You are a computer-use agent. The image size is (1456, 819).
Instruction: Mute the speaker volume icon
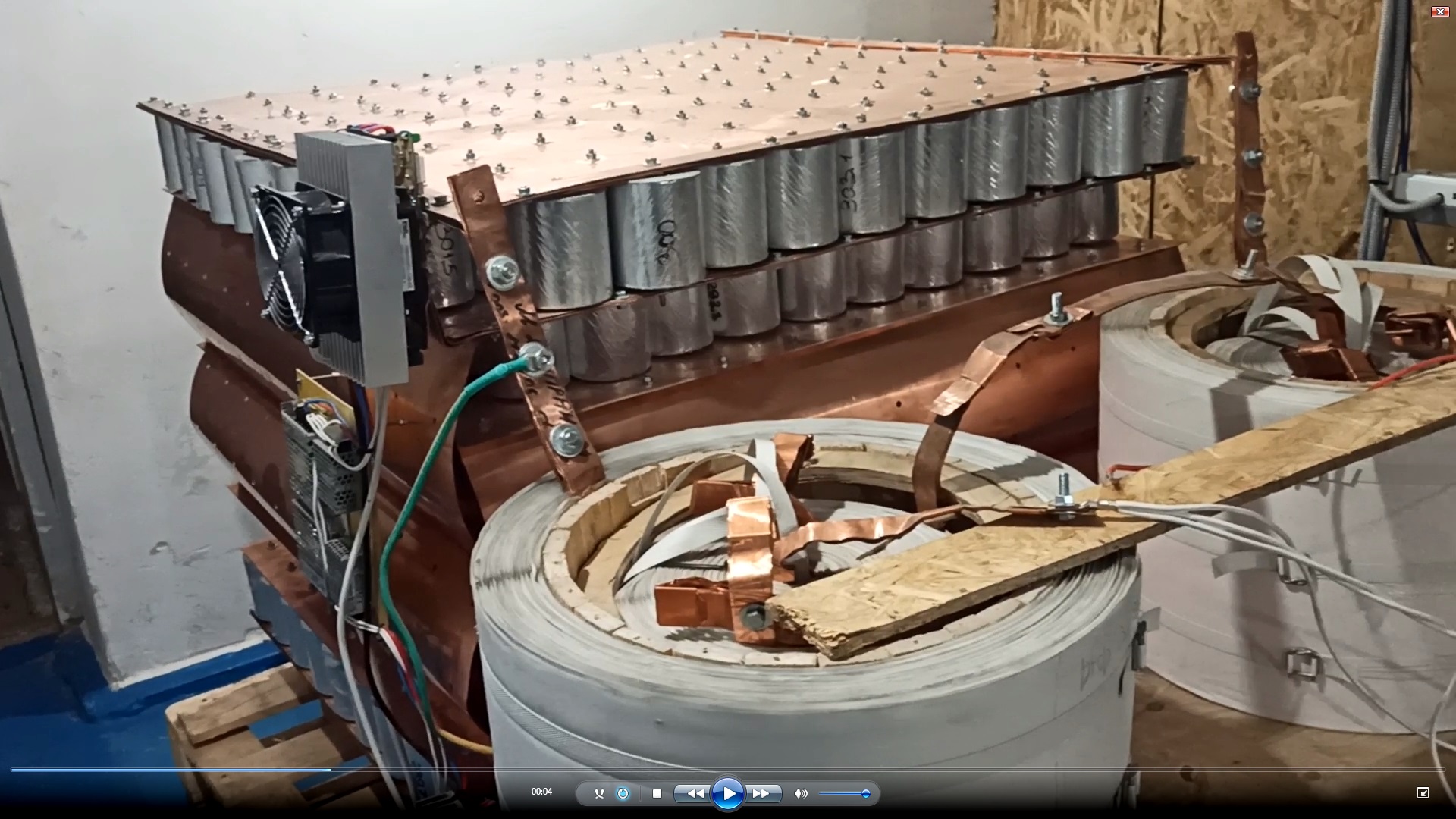tap(801, 793)
